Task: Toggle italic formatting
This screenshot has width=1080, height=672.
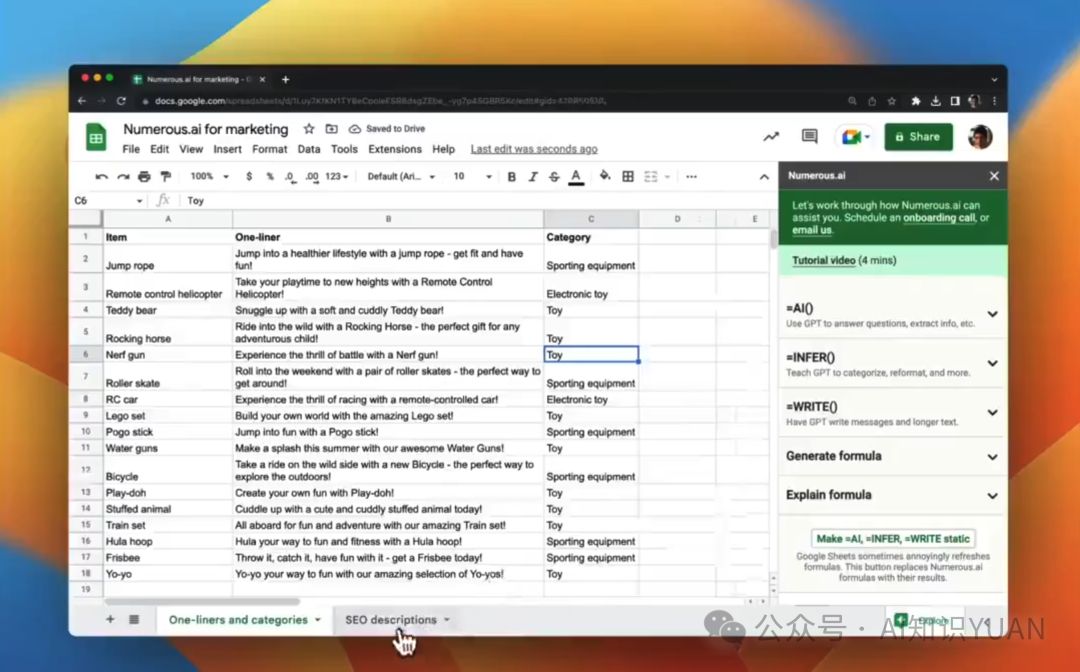Action: coord(532,177)
